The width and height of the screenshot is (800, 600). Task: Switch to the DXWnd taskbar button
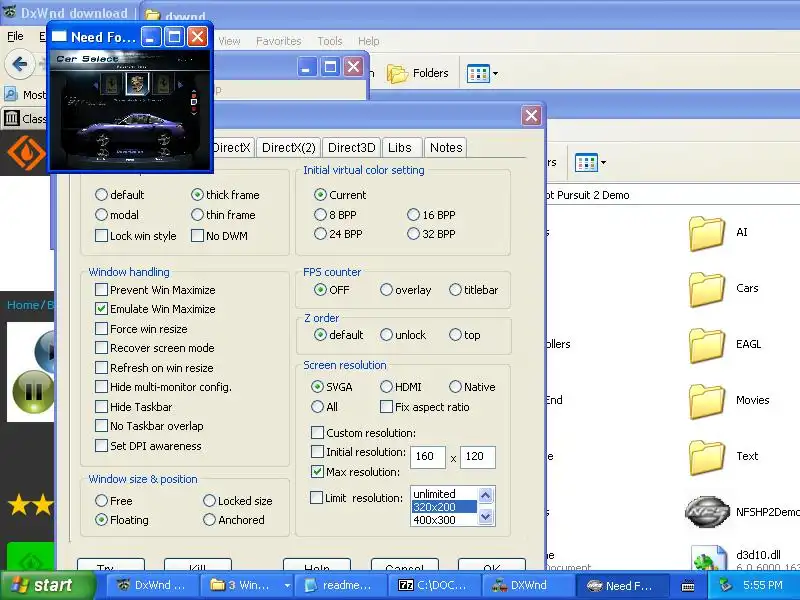pos(526,585)
